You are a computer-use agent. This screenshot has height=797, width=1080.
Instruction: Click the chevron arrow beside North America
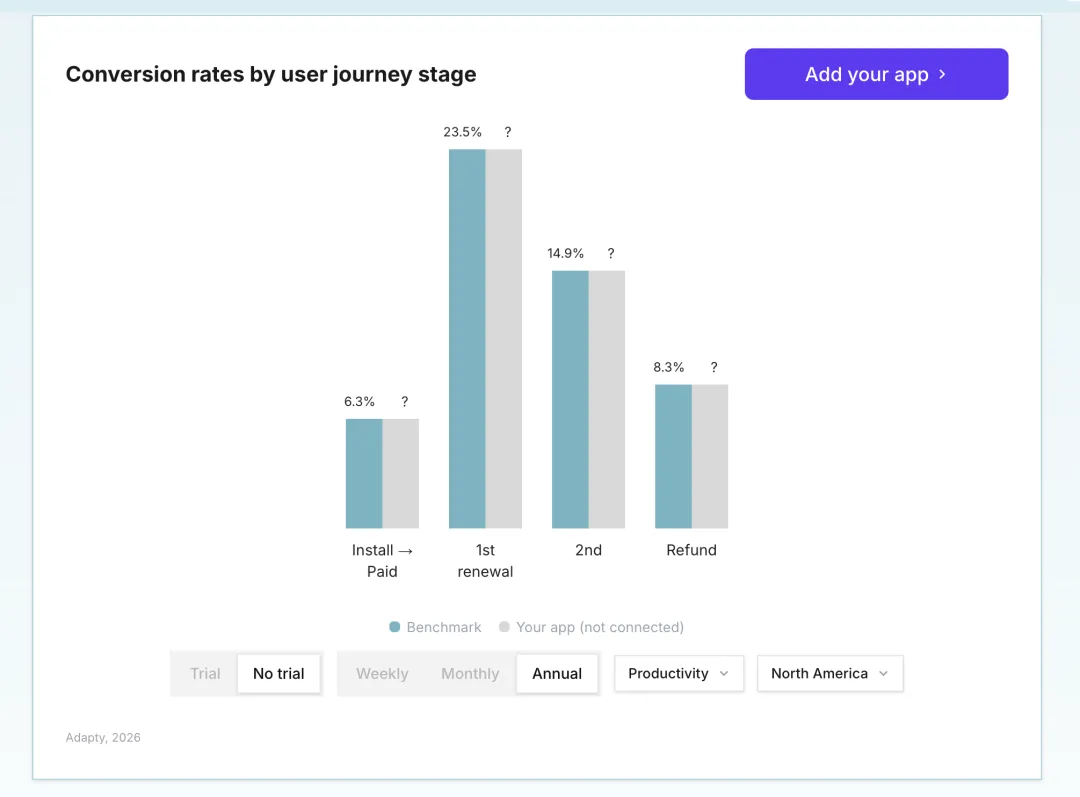(x=883, y=673)
